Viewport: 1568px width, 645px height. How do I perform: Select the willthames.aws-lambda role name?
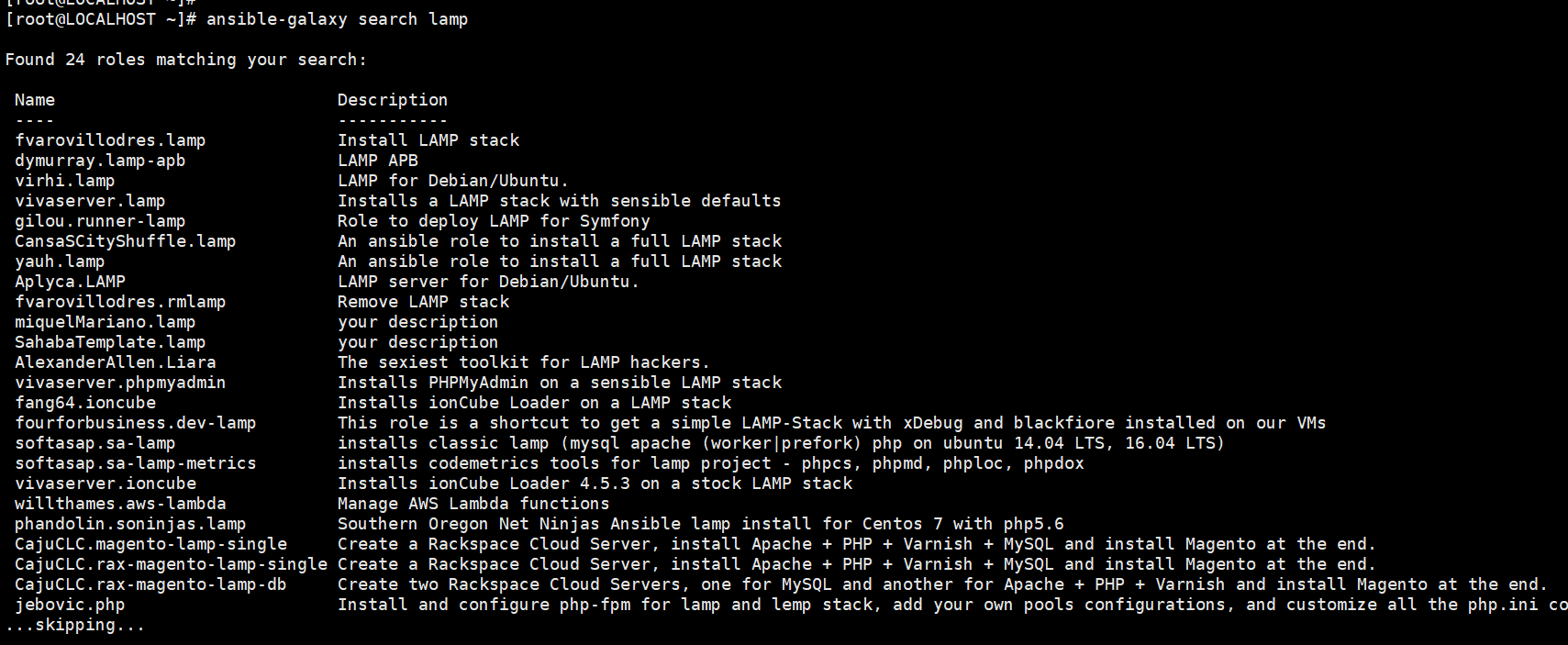(120, 504)
